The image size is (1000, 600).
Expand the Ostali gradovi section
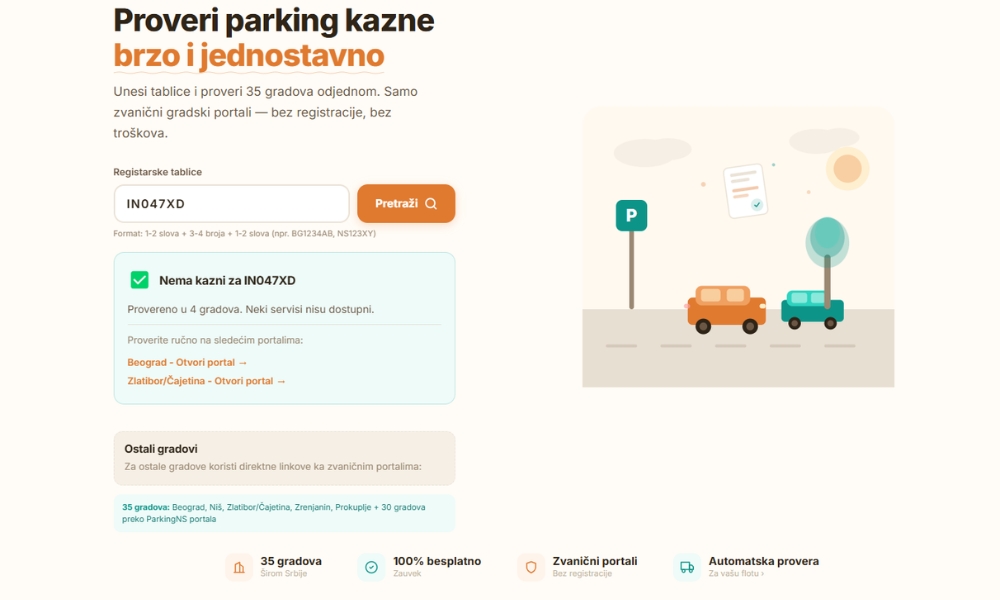click(x=284, y=457)
